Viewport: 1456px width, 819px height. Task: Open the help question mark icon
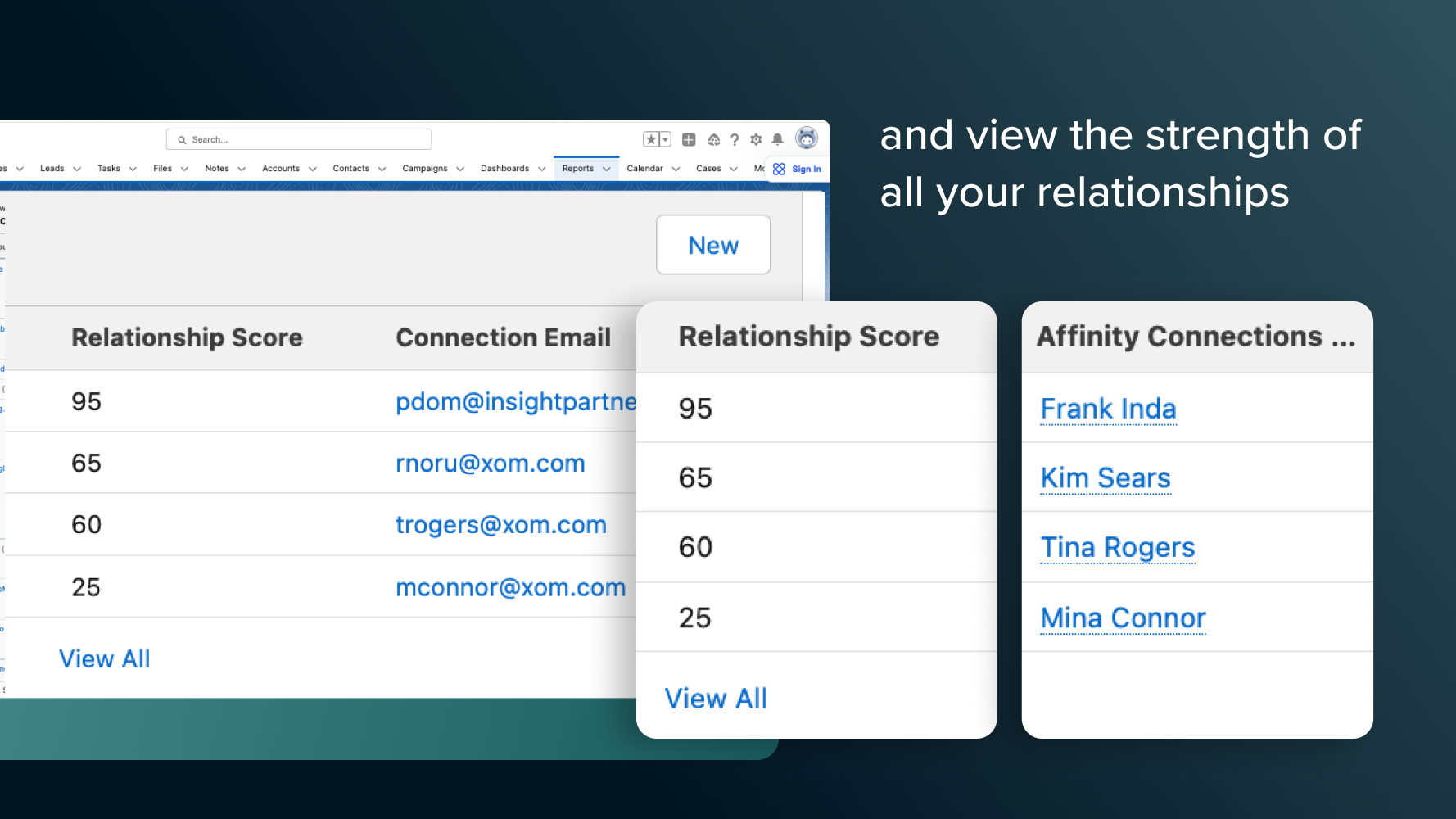pos(735,140)
